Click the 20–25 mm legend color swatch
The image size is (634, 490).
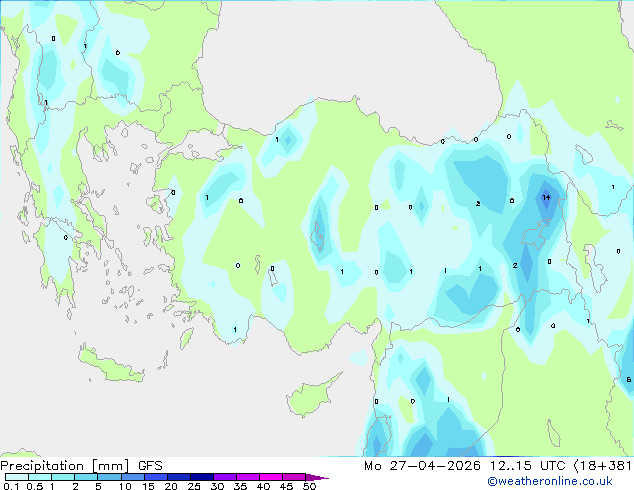click(x=178, y=477)
